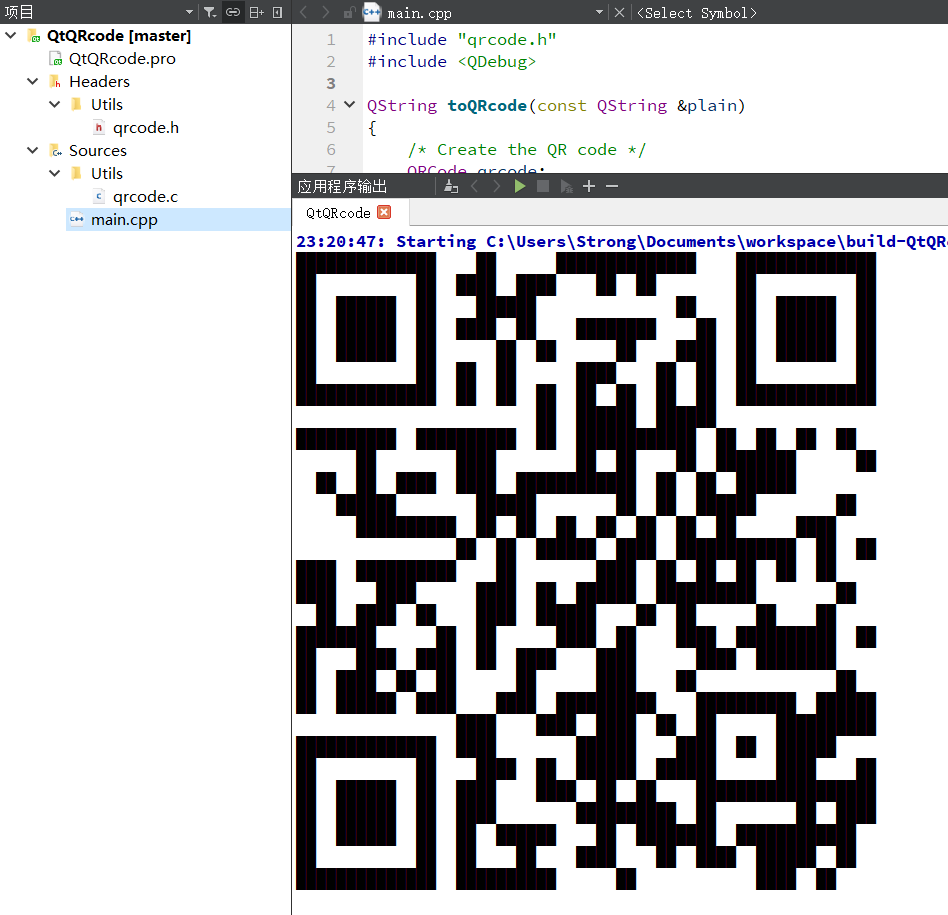Screen dimensions: 948x915
Task: Click the qrcode.h file icon
Action: 99,127
